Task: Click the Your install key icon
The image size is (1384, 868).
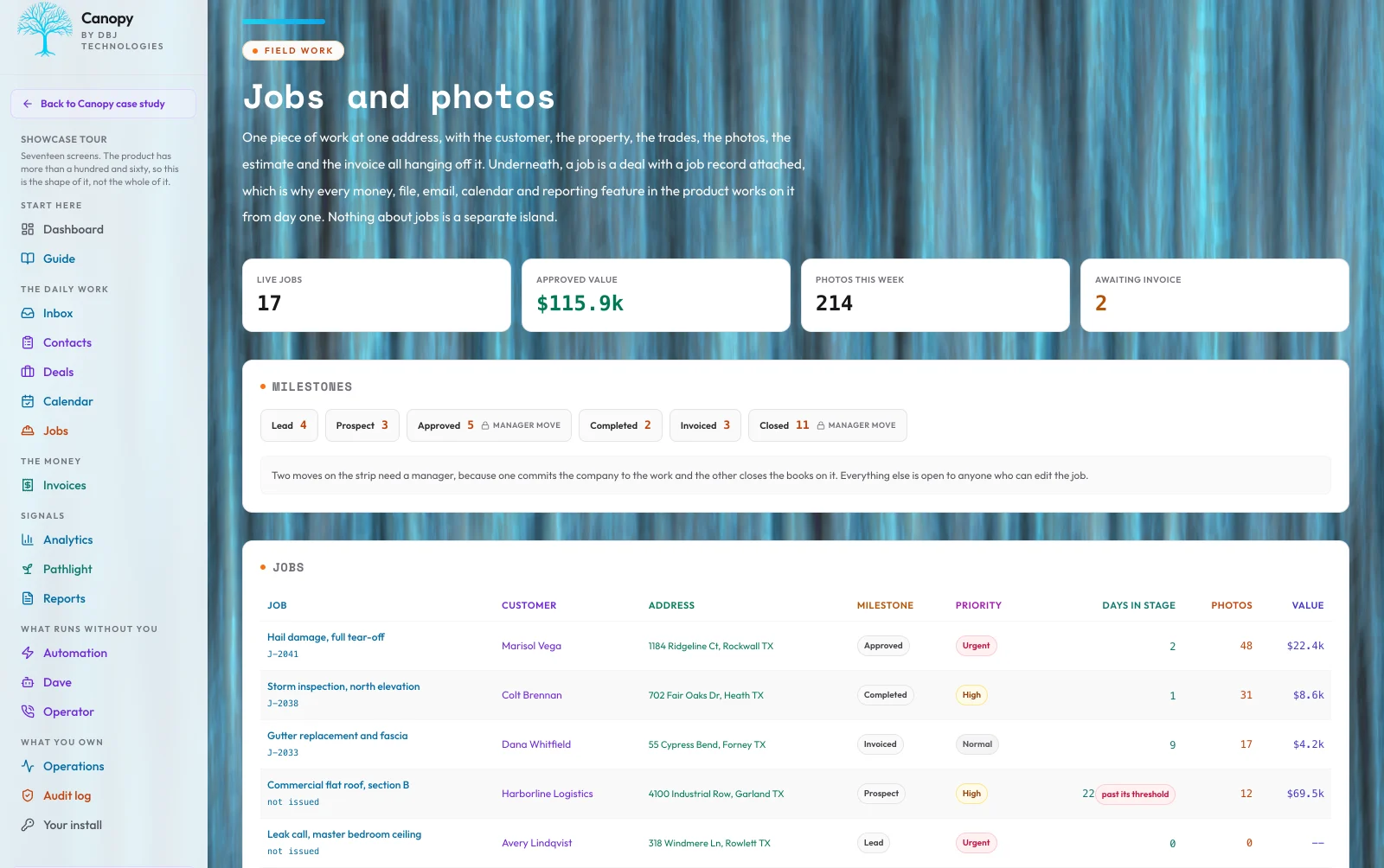Action: pos(28,825)
